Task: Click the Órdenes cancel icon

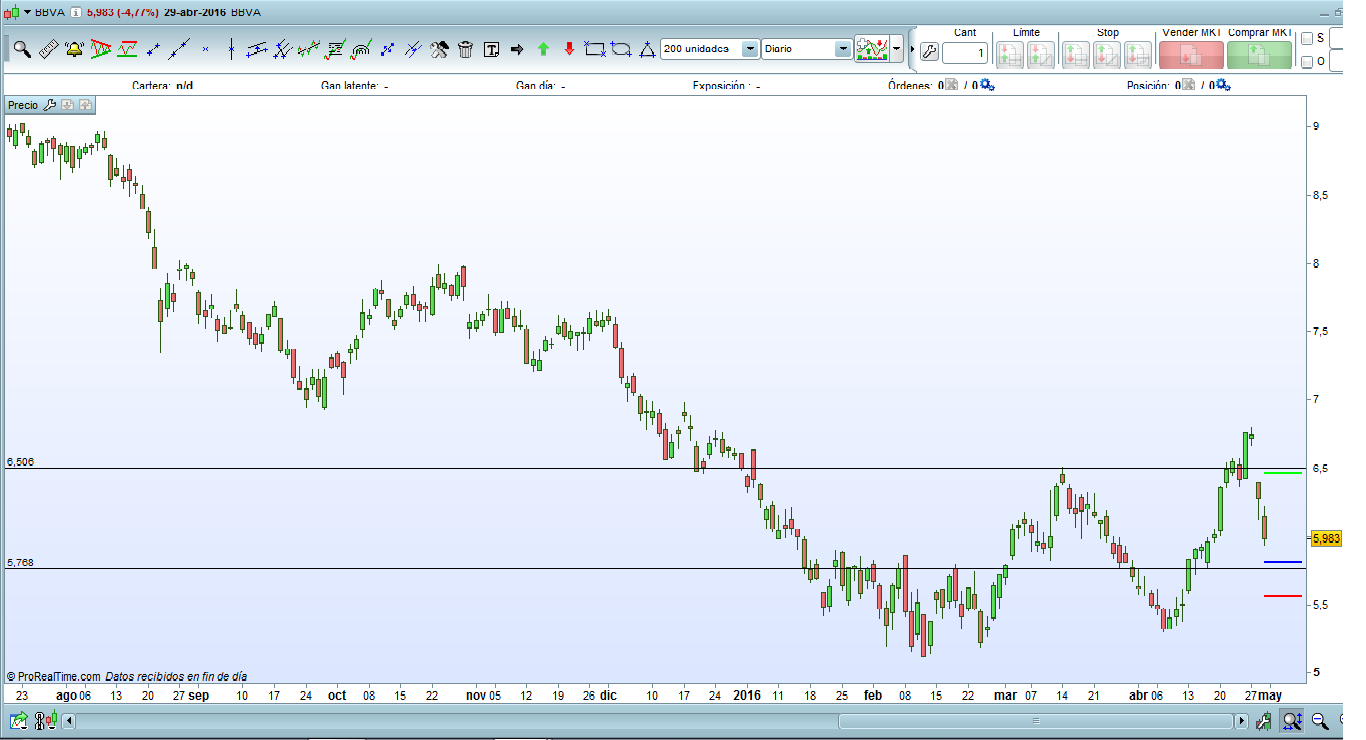Action: (952, 86)
